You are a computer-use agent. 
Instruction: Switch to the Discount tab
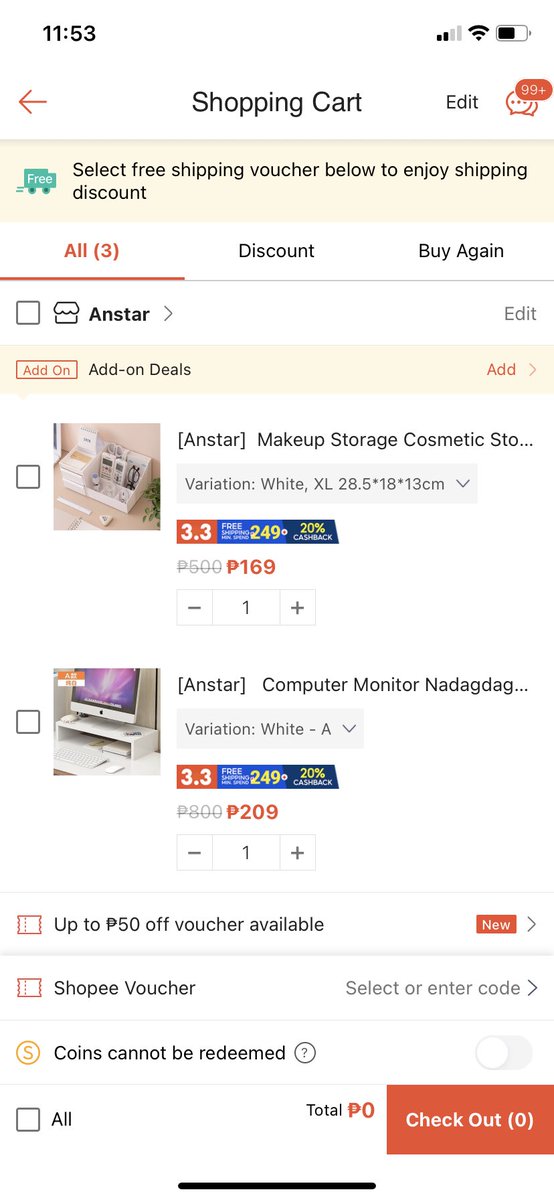point(276,251)
